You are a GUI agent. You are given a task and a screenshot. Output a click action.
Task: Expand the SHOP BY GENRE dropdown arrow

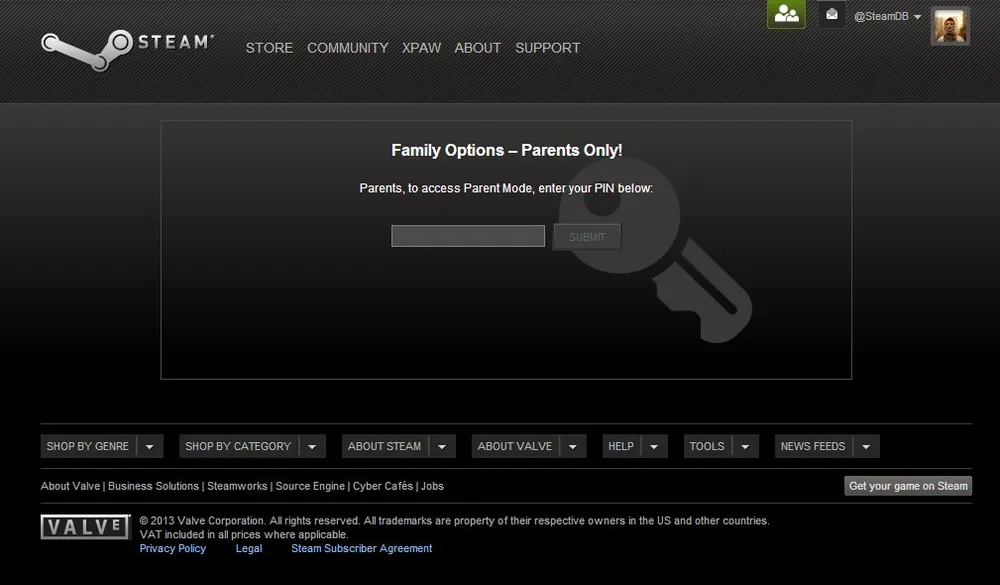150,447
